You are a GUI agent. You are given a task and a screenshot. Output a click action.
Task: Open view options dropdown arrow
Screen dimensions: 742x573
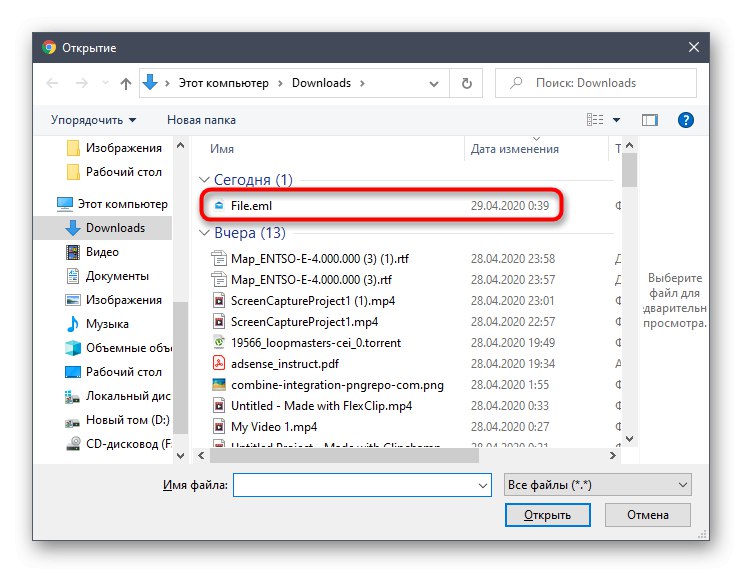pos(616,120)
